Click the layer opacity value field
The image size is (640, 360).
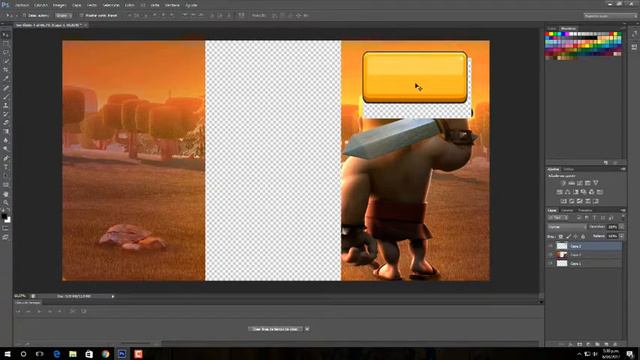(612, 227)
